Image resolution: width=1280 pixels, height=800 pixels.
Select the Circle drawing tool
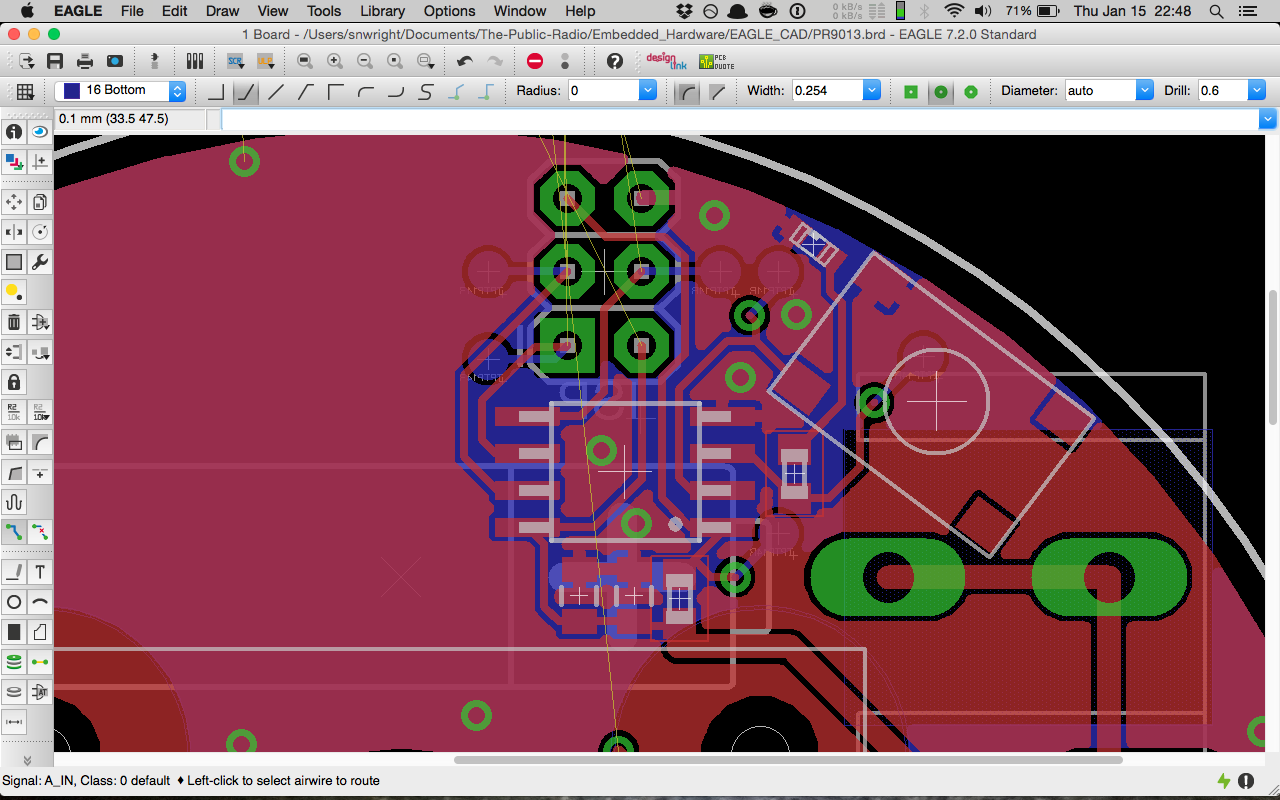point(14,602)
